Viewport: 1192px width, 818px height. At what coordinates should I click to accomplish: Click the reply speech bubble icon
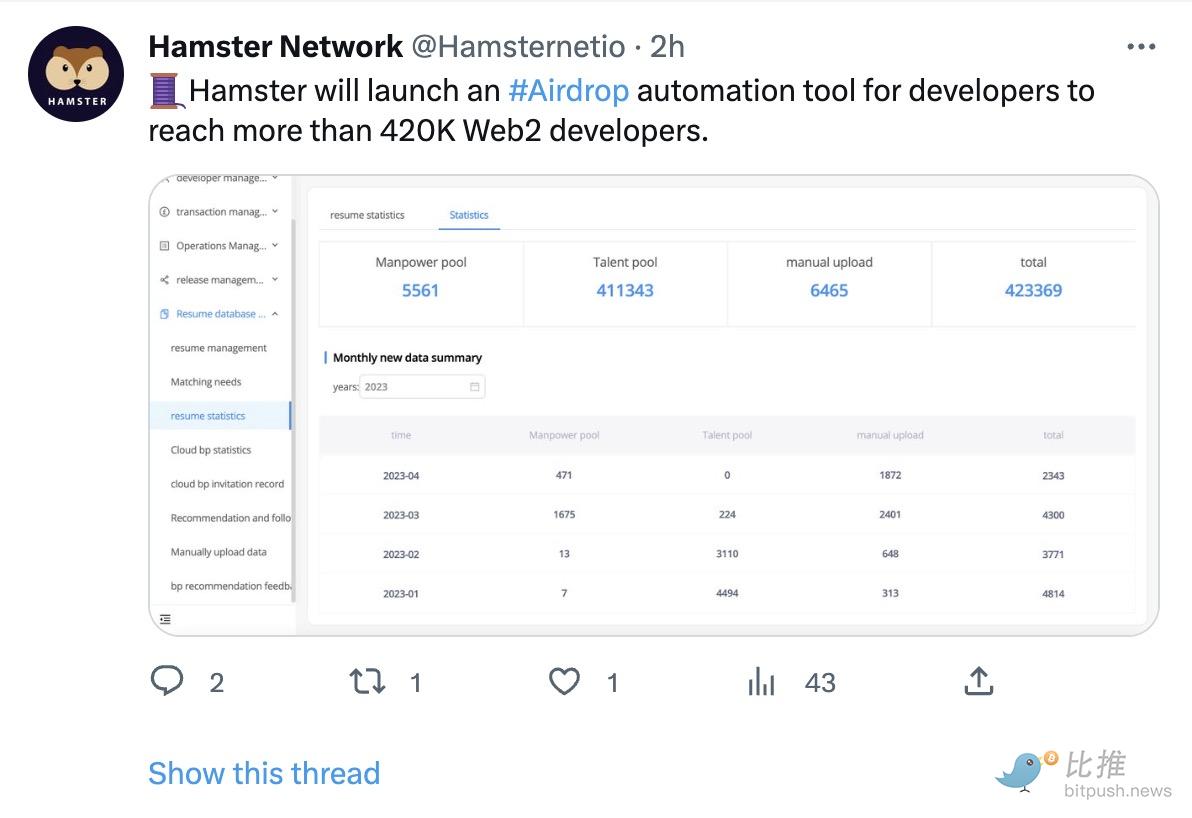[x=167, y=682]
